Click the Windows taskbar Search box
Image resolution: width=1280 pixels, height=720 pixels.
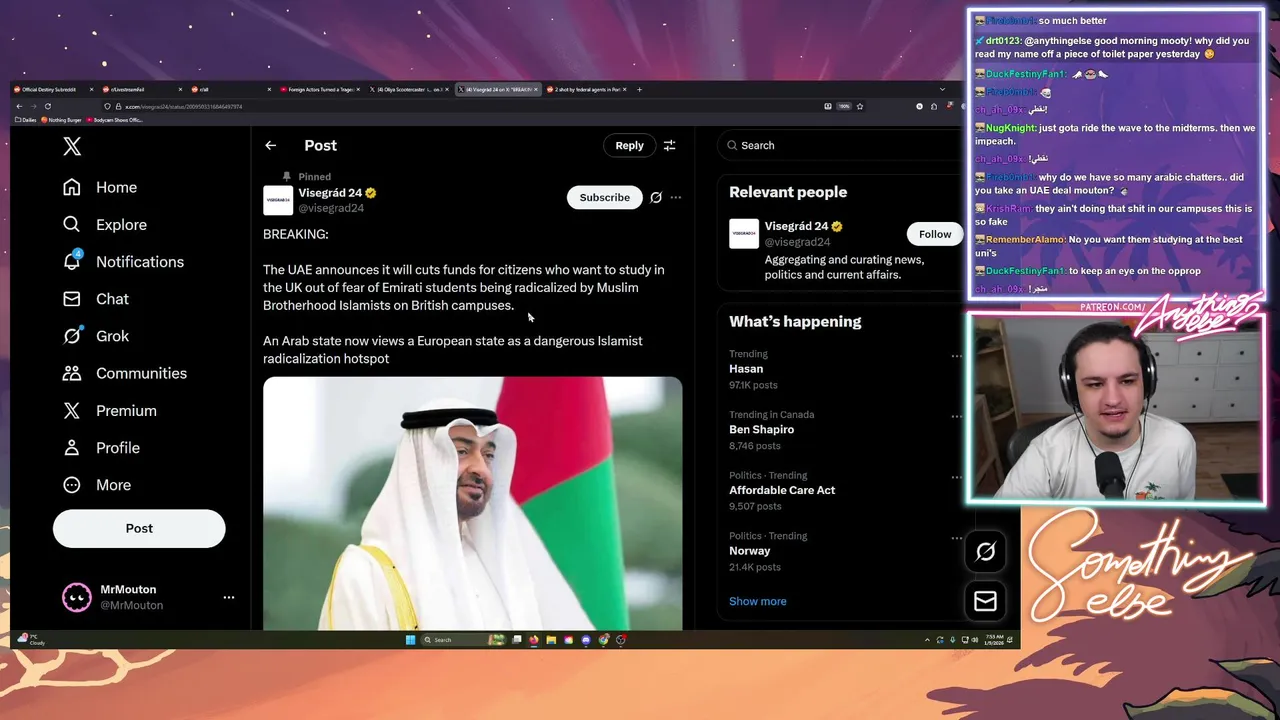pyautogui.click(x=463, y=640)
